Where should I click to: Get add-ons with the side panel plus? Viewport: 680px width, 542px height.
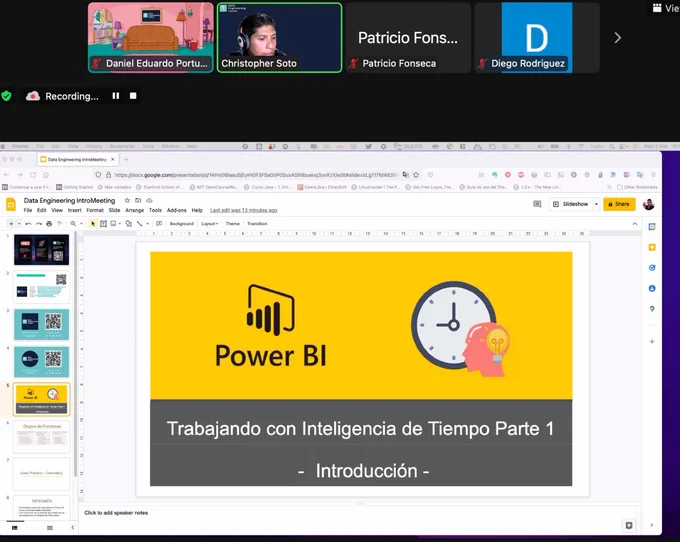[x=652, y=342]
